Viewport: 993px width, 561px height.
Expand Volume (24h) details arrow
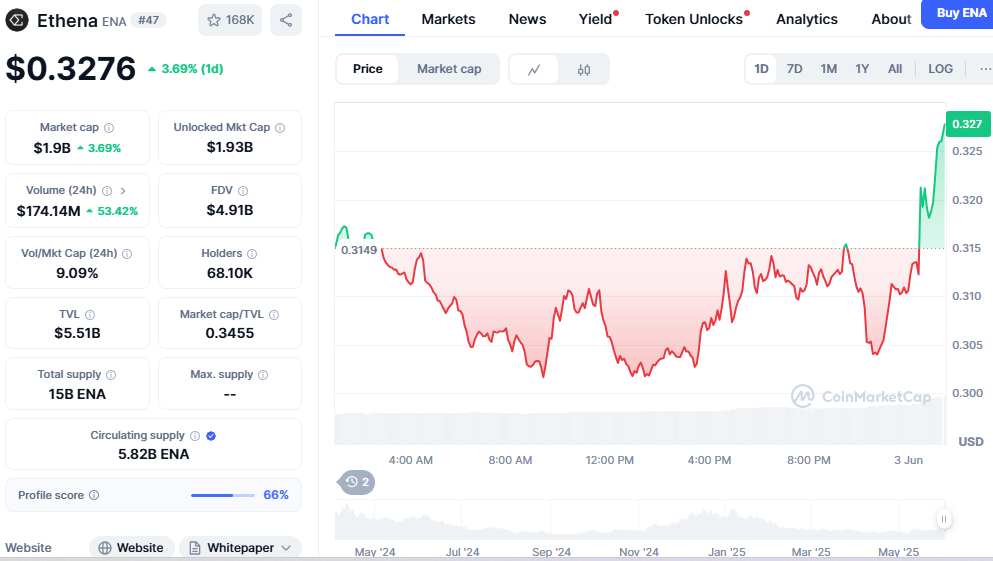pyautogui.click(x=123, y=190)
